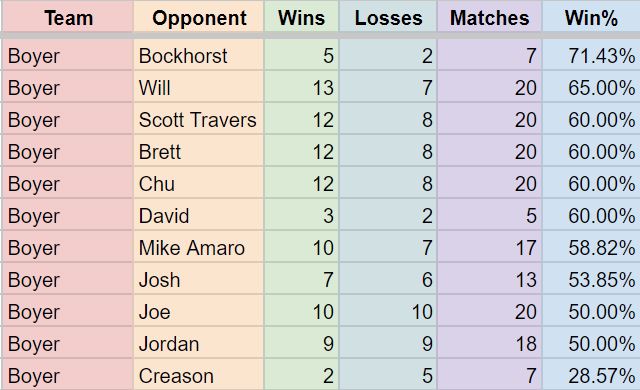Select the Matches header cell
Viewport: 640px width, 390px height.
point(489,16)
